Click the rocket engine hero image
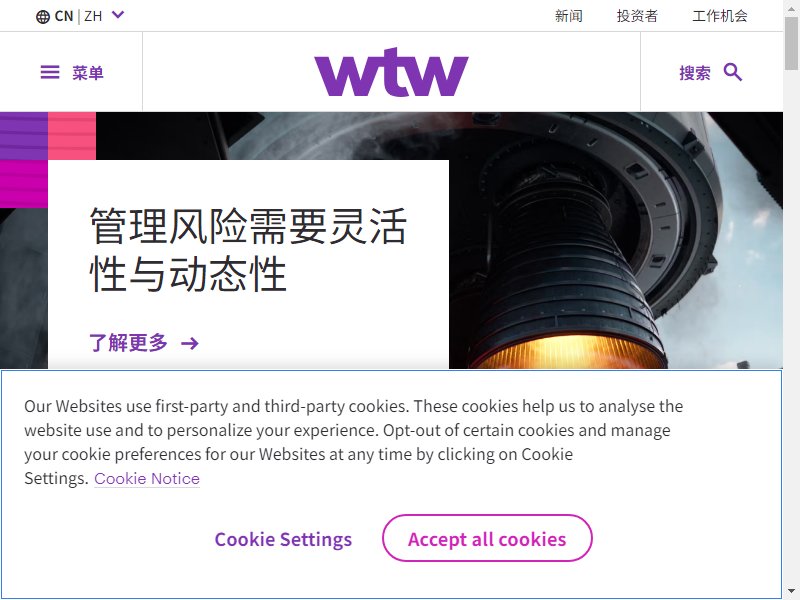This screenshot has height=600, width=800. (615, 240)
